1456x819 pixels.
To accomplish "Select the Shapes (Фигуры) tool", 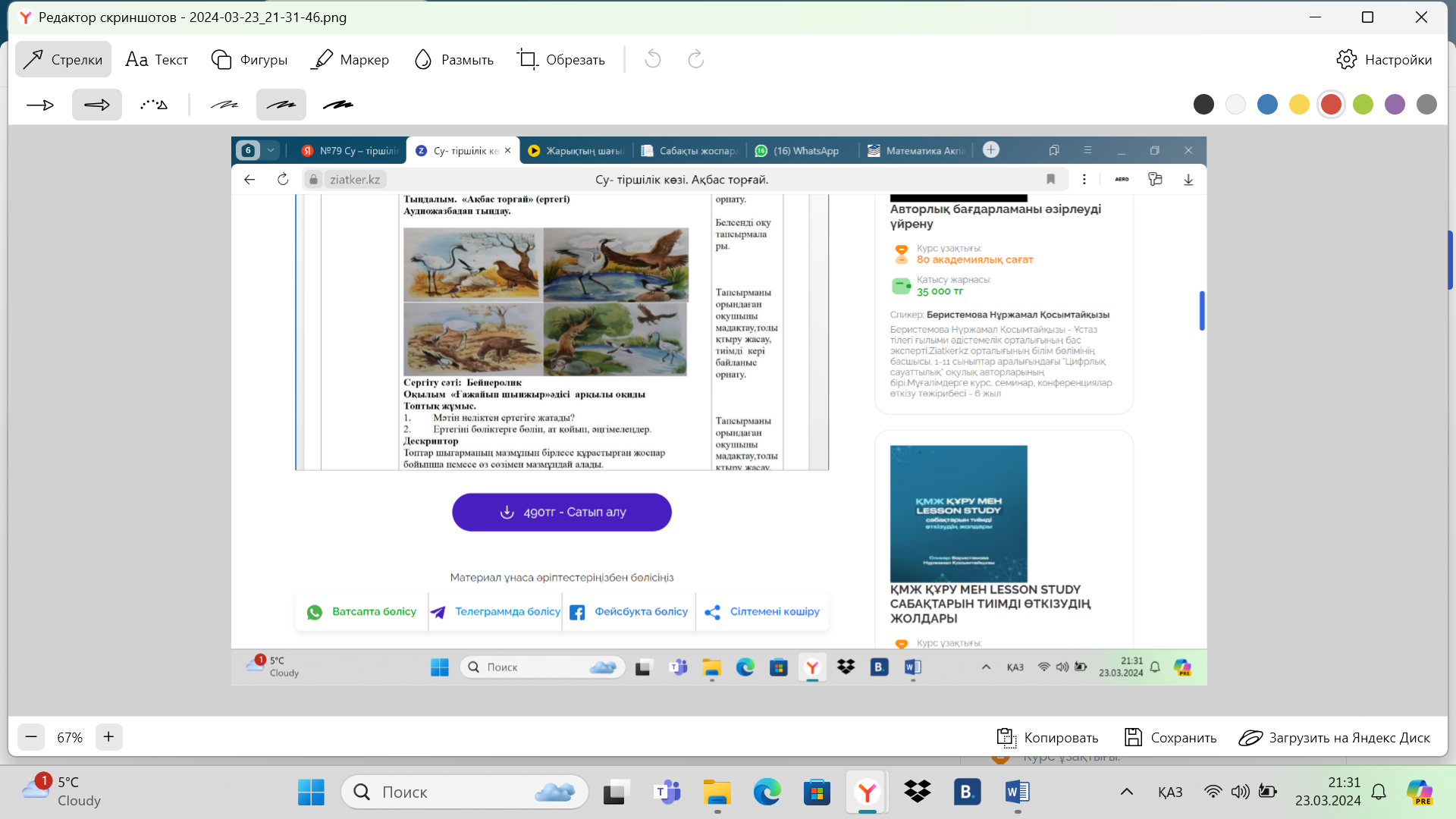I will click(x=249, y=59).
